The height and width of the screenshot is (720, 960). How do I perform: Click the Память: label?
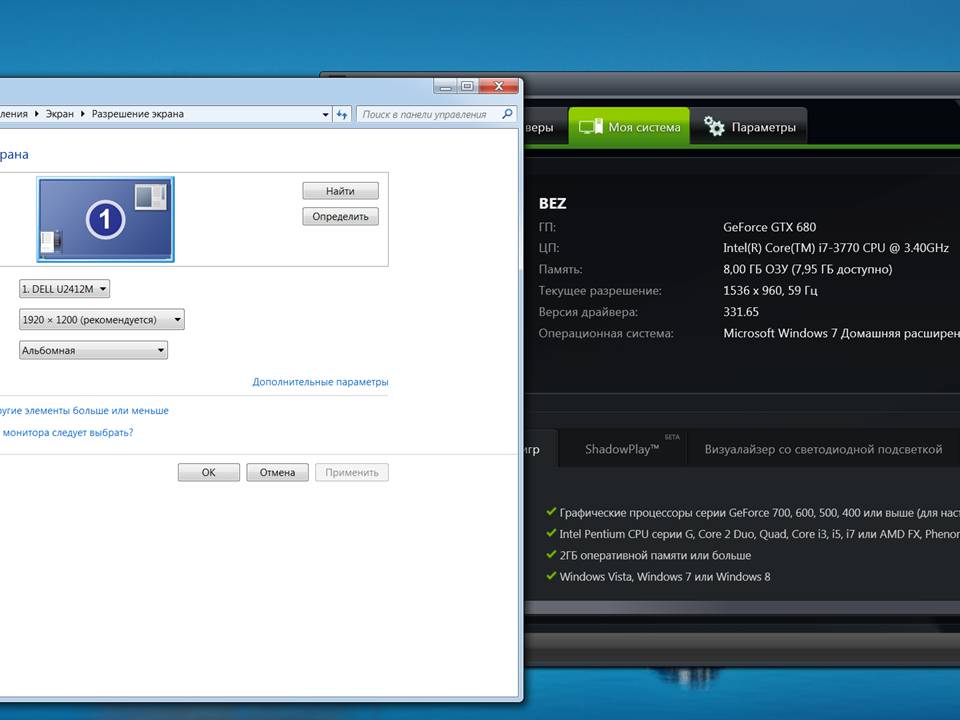(x=560, y=269)
